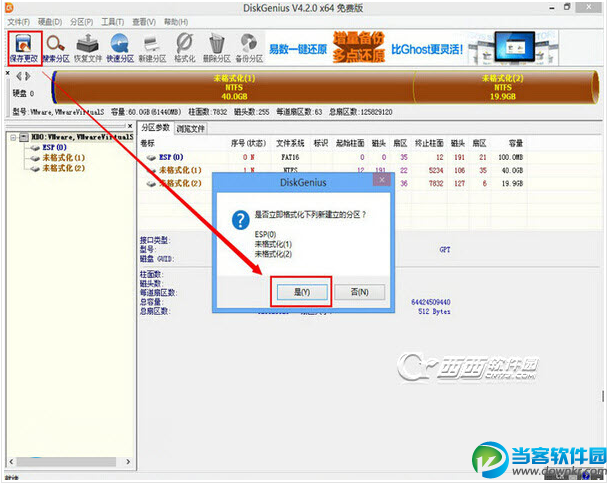Start the 快速分区 quick partition tool

pyautogui.click(x=120, y=48)
